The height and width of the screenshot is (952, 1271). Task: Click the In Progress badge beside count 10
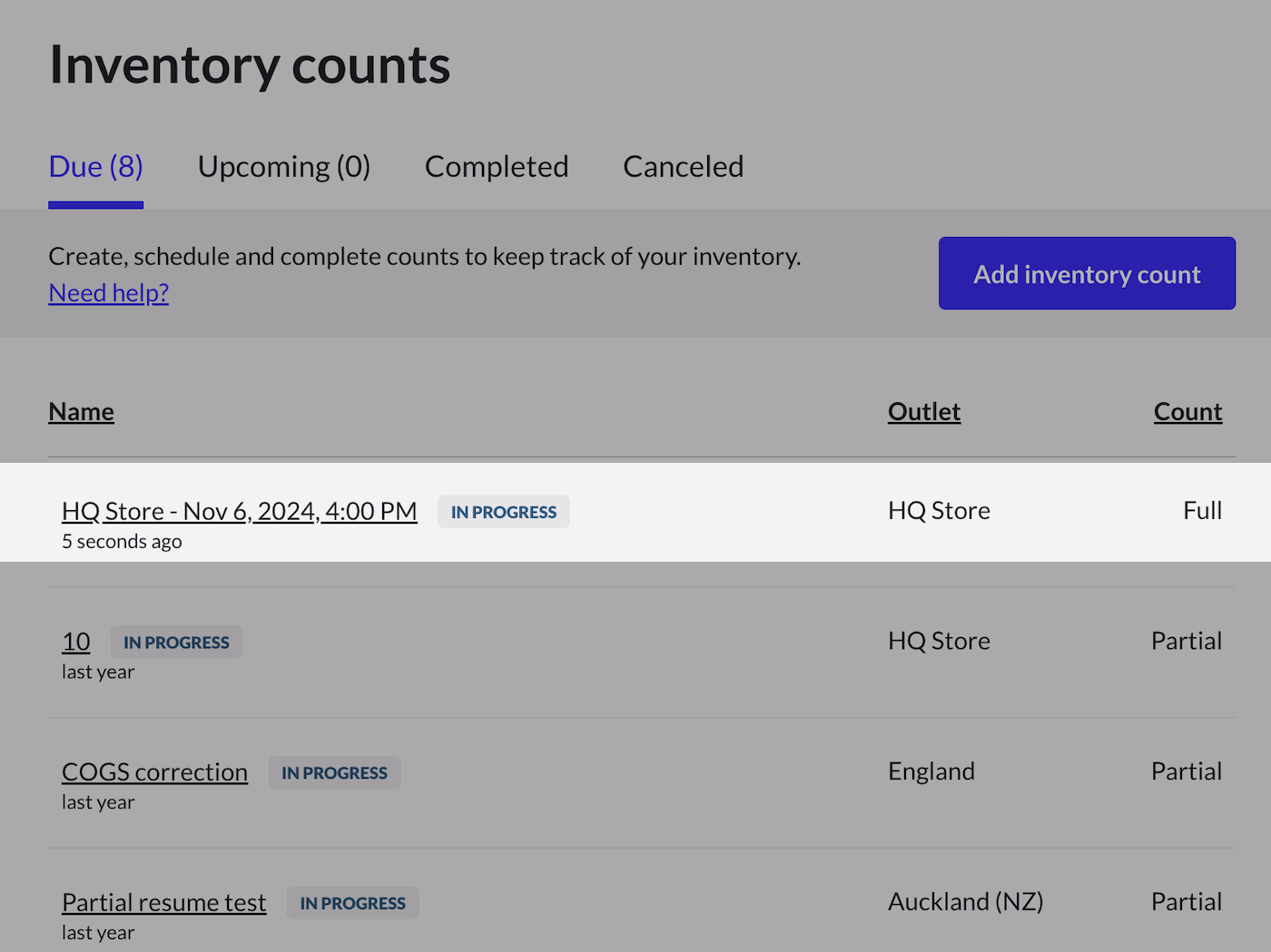point(176,643)
